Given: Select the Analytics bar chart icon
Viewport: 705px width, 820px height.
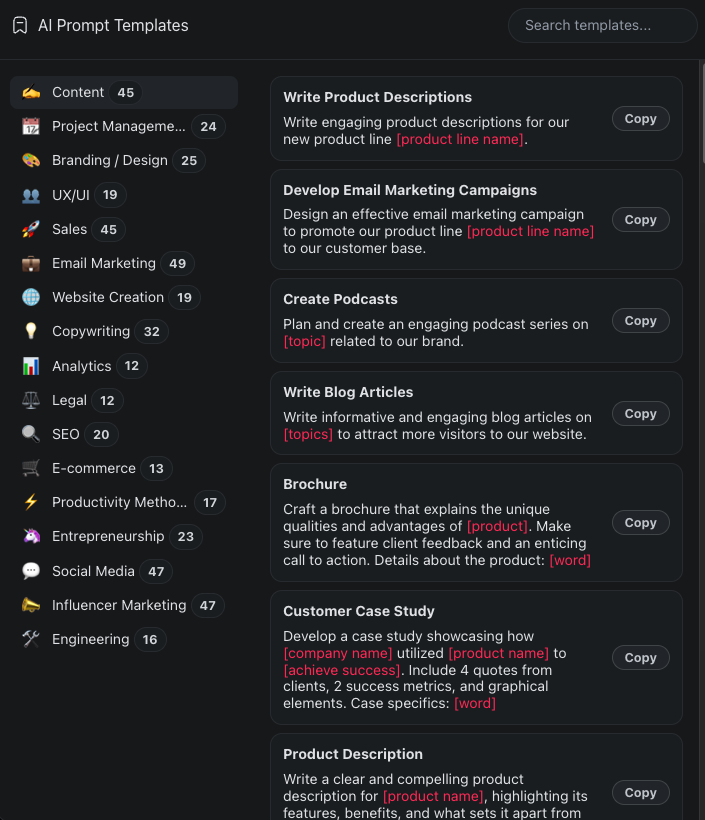Looking at the screenshot, I should pos(31,366).
